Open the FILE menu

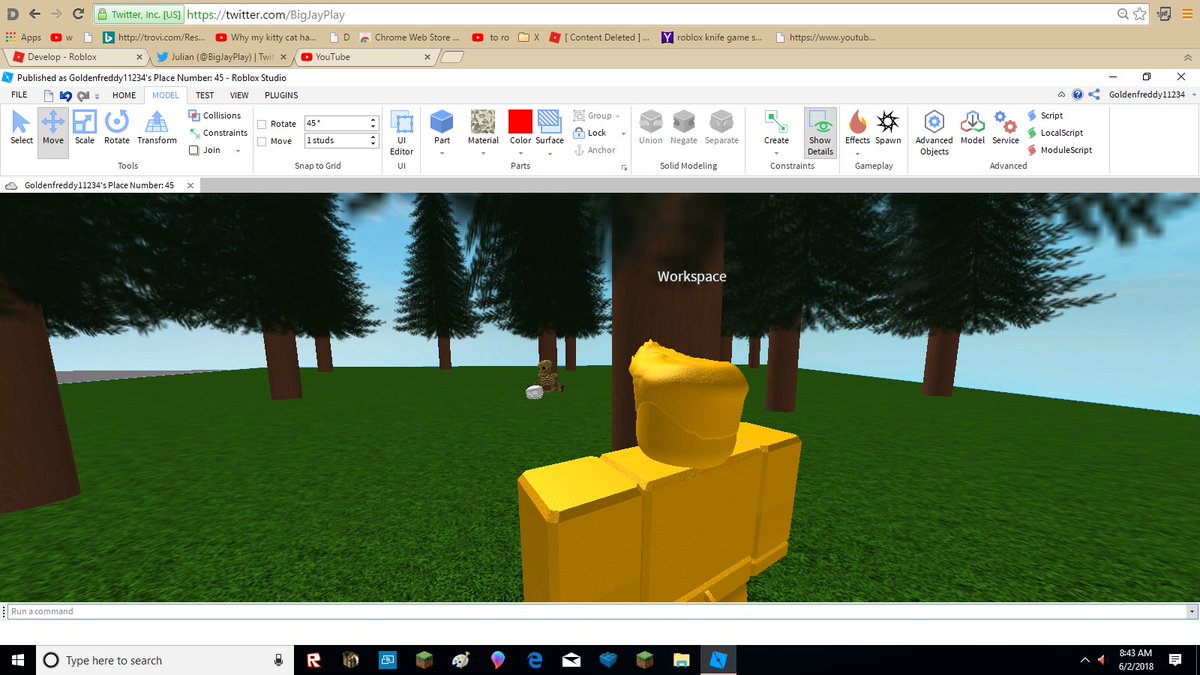pos(19,95)
